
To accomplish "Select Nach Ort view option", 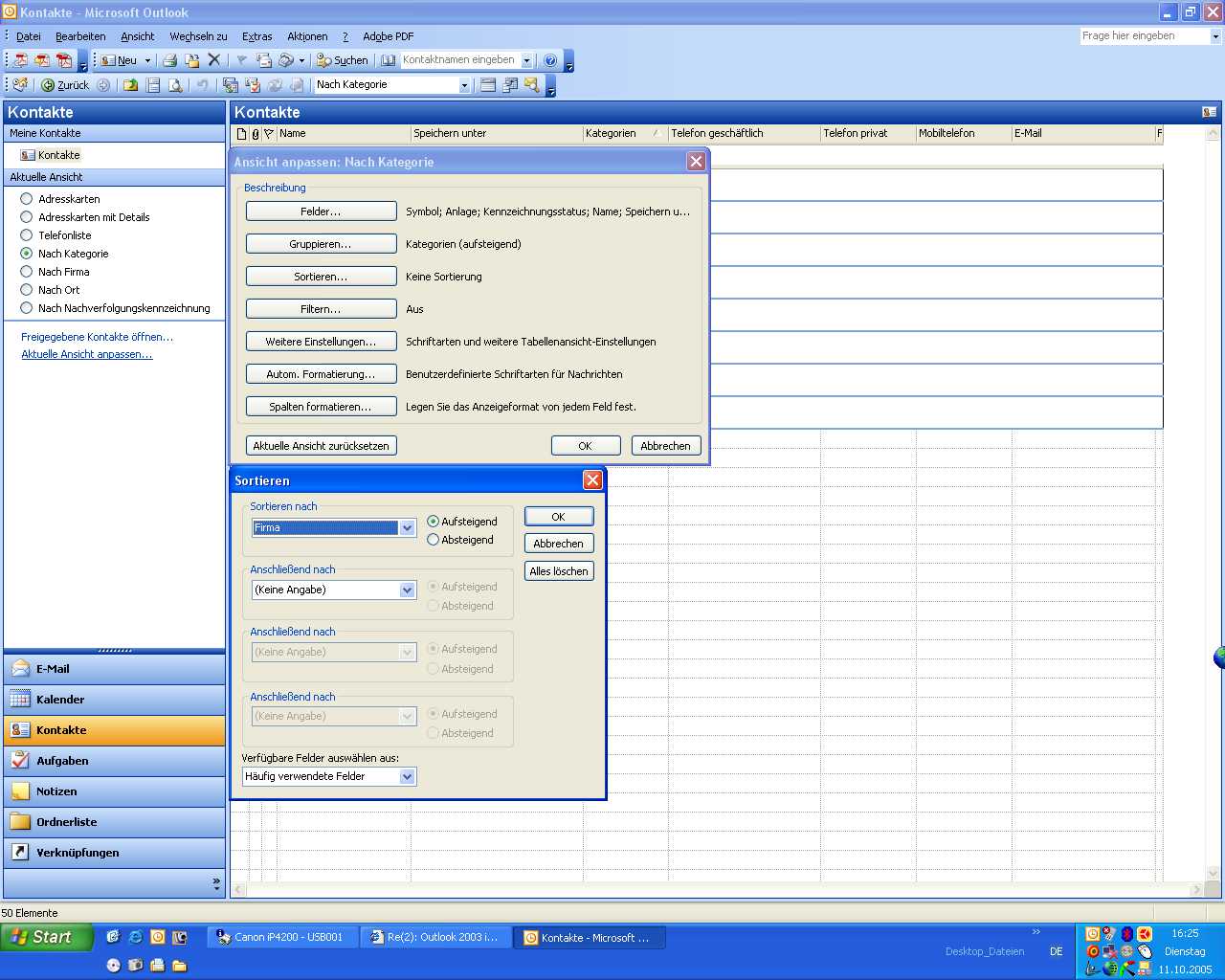I will coord(27,290).
